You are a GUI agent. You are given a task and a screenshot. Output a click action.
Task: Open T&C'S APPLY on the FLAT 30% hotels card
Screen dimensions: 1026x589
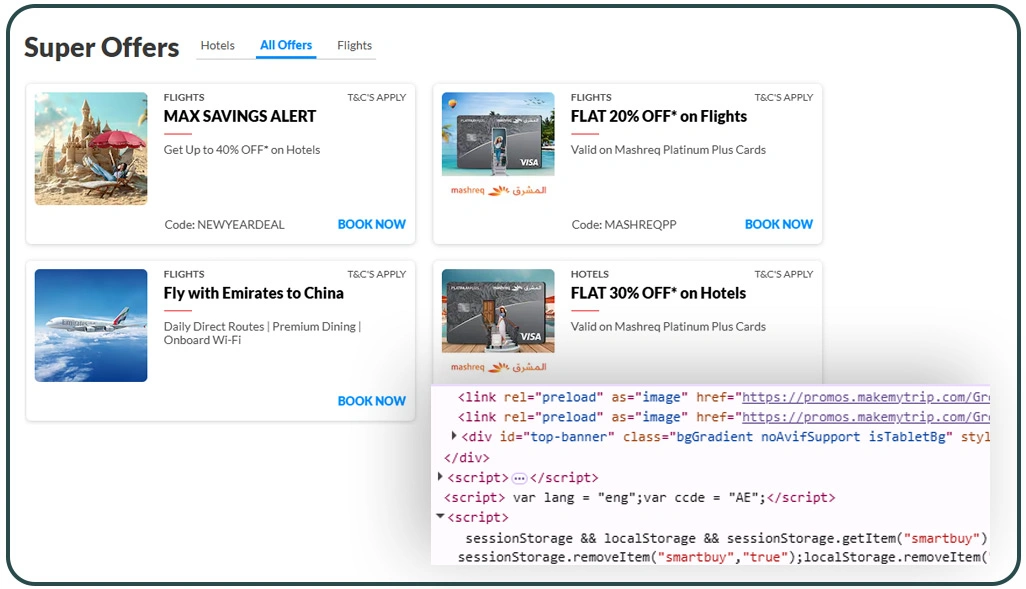click(x=784, y=273)
